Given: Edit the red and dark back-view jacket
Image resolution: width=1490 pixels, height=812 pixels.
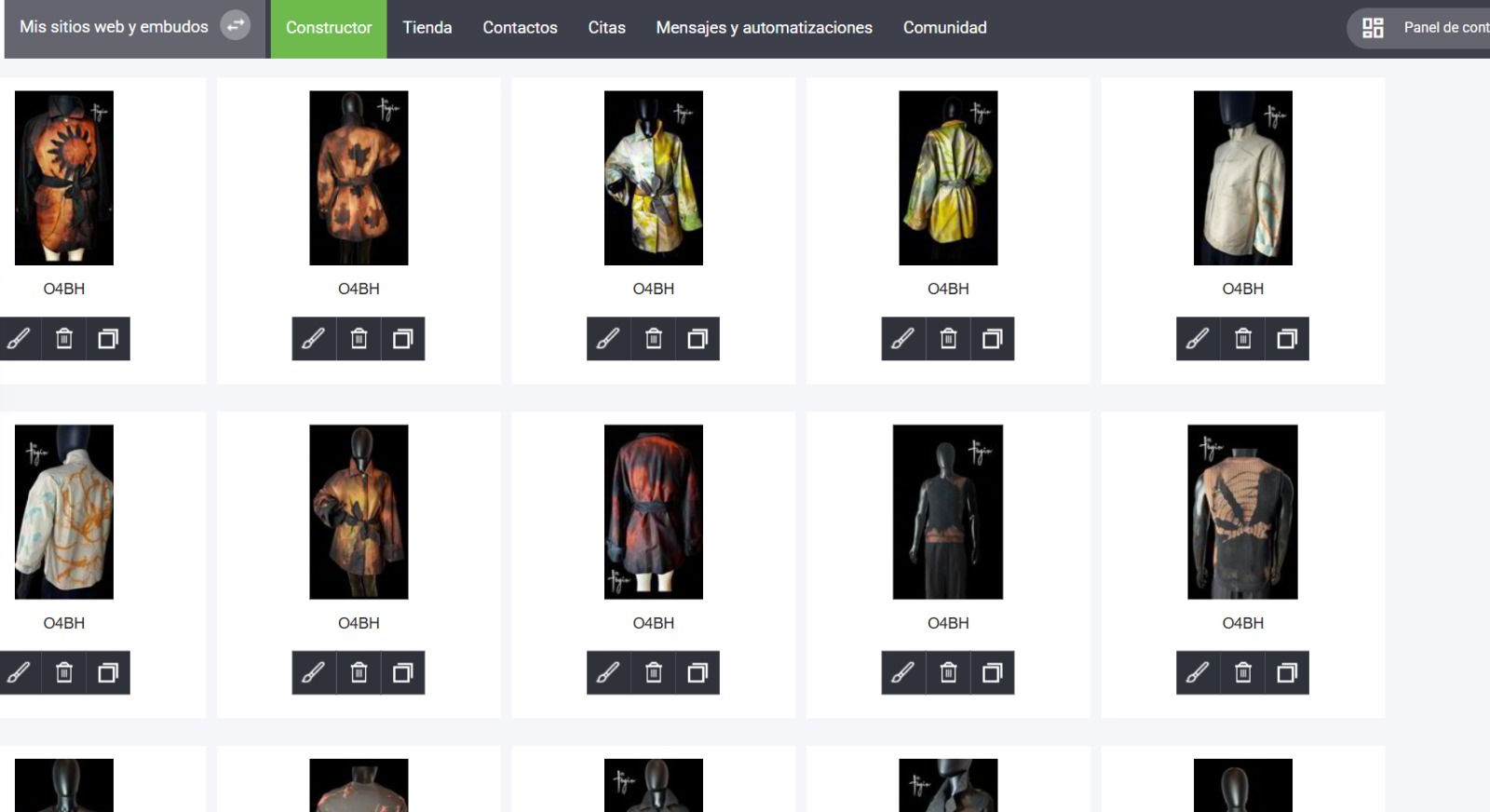Looking at the screenshot, I should 609,672.
